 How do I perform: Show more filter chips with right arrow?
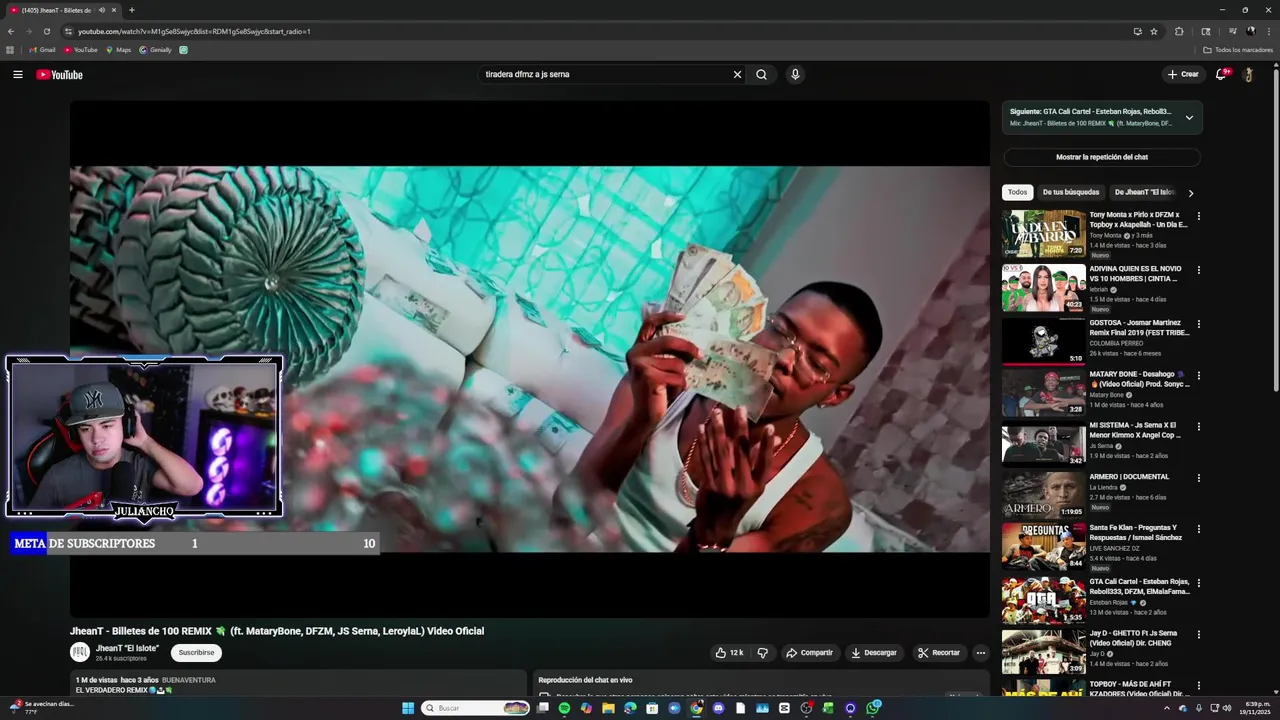[1190, 193]
